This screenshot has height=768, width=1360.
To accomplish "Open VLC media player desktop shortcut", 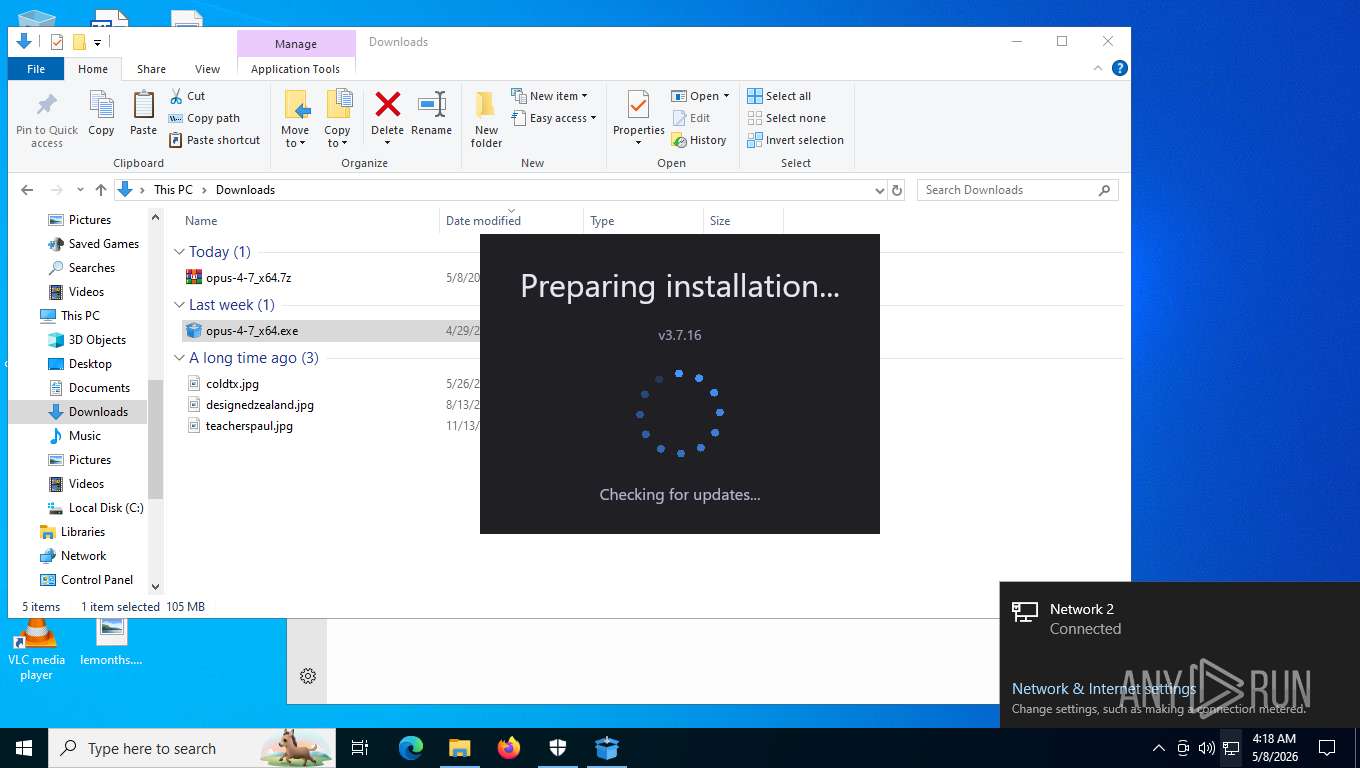I will click(36, 650).
